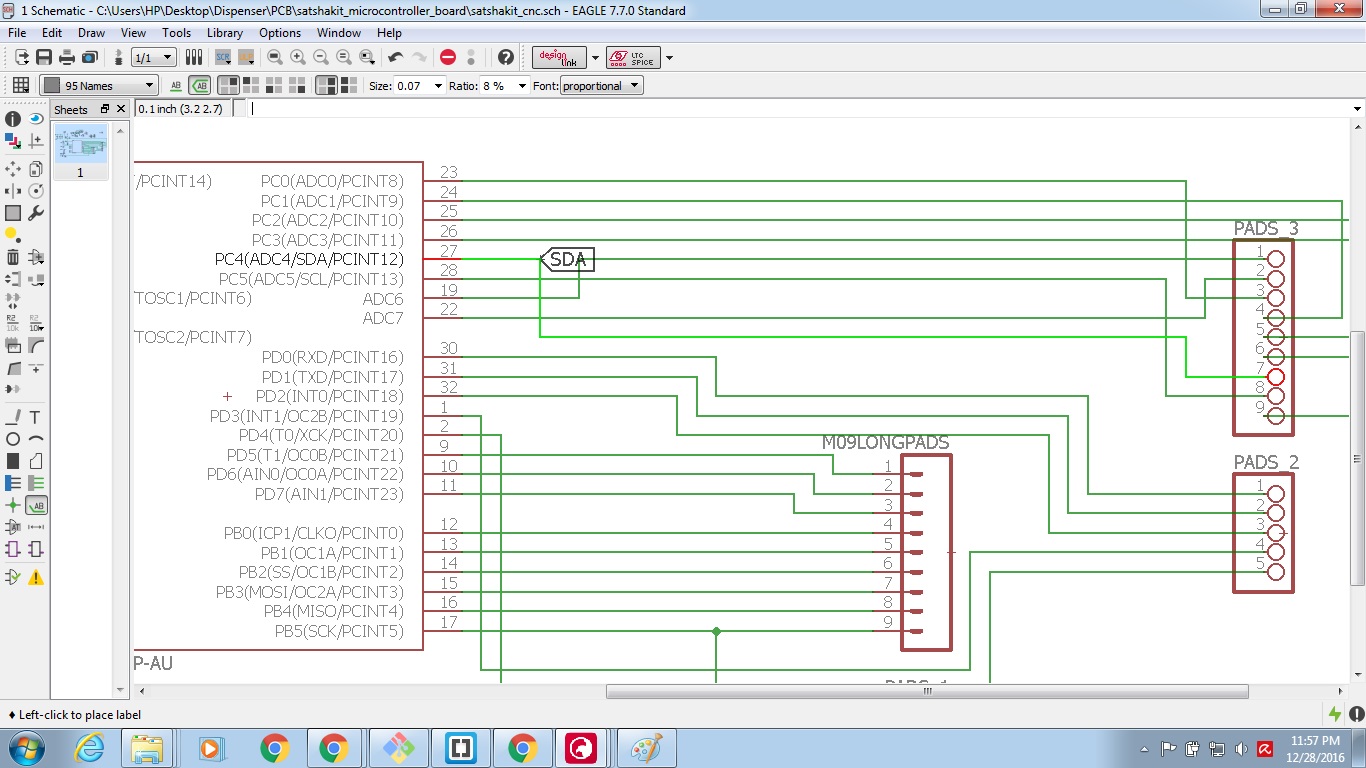Image resolution: width=1366 pixels, height=768 pixels.
Task: Open the Windows Start menu
Action: tap(24, 748)
